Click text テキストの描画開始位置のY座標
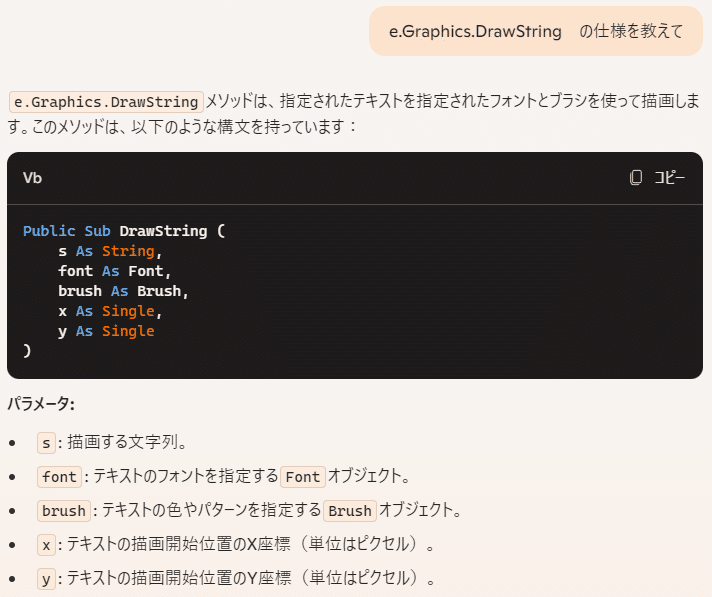The image size is (712, 597). (179, 578)
